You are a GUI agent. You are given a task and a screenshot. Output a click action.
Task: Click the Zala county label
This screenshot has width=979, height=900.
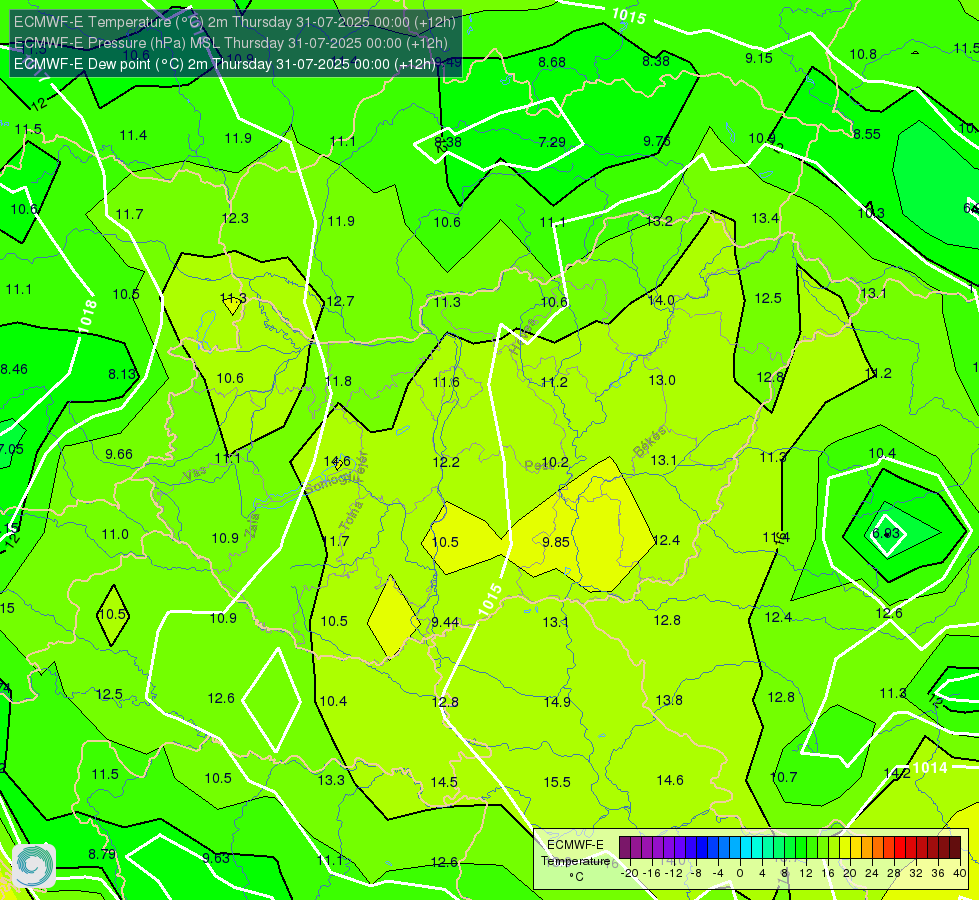click(252, 527)
